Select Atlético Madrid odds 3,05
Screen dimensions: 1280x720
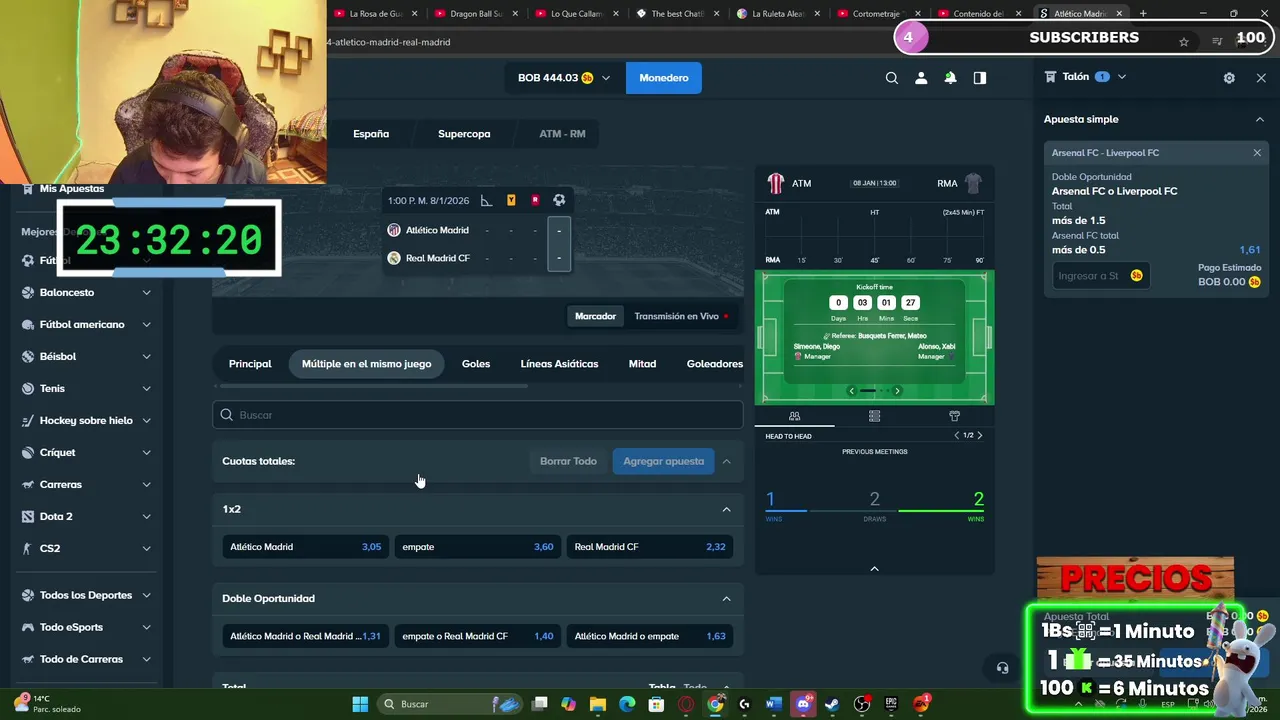pyautogui.click(x=305, y=547)
